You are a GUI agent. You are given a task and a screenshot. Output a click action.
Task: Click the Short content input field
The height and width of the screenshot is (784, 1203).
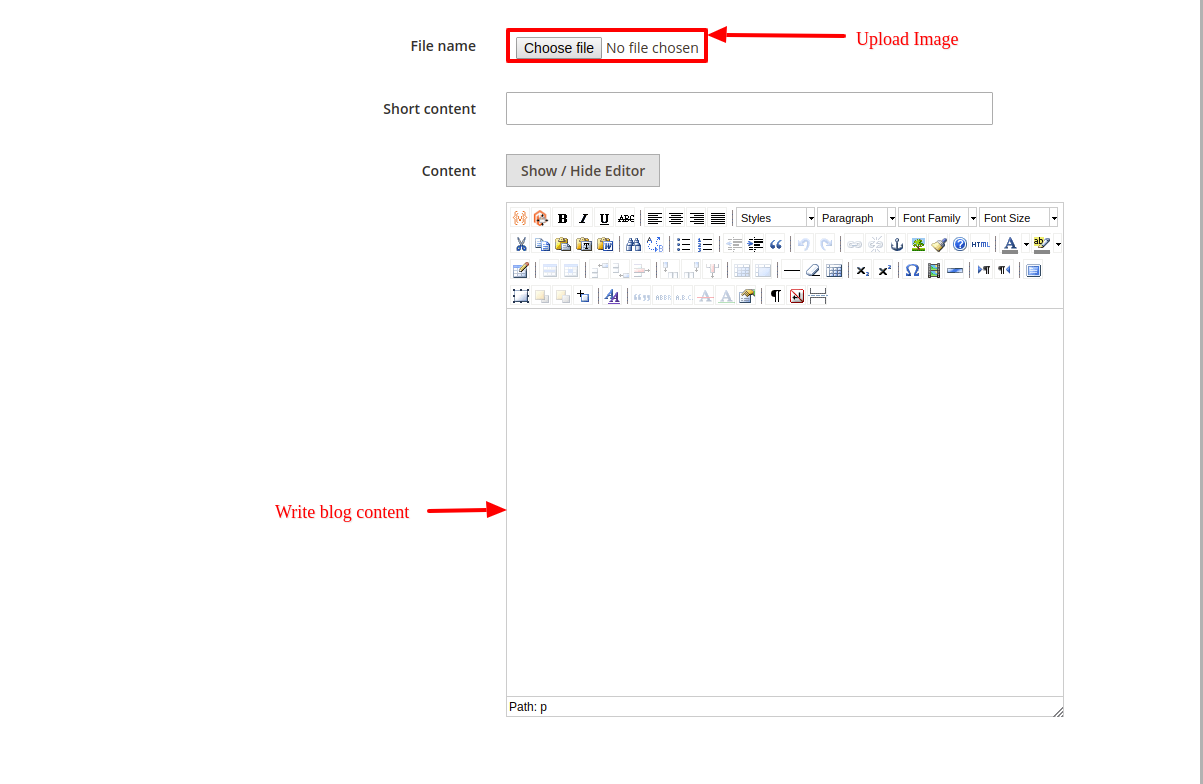pyautogui.click(x=749, y=109)
